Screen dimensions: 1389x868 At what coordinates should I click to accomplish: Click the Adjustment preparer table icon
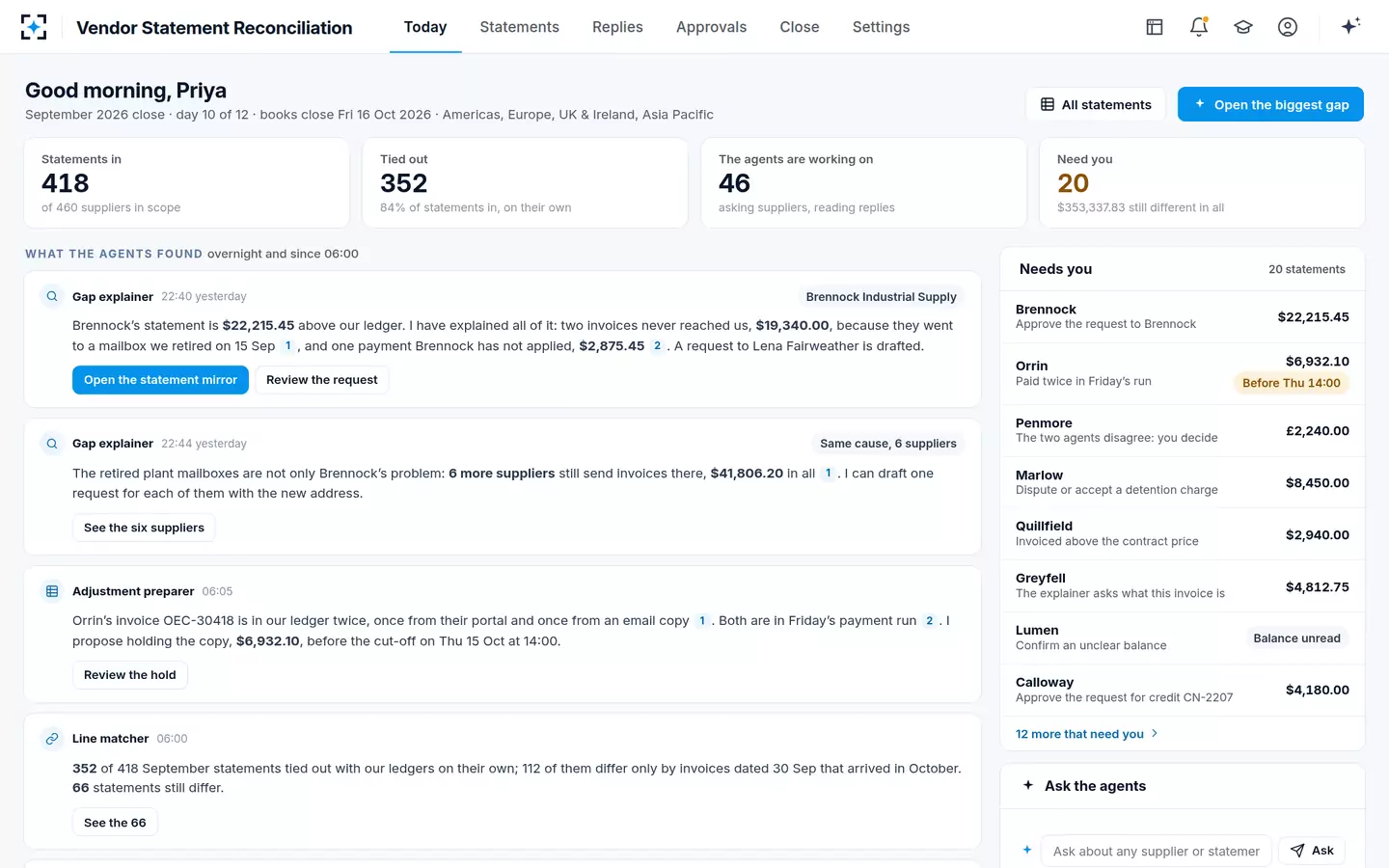[52, 591]
